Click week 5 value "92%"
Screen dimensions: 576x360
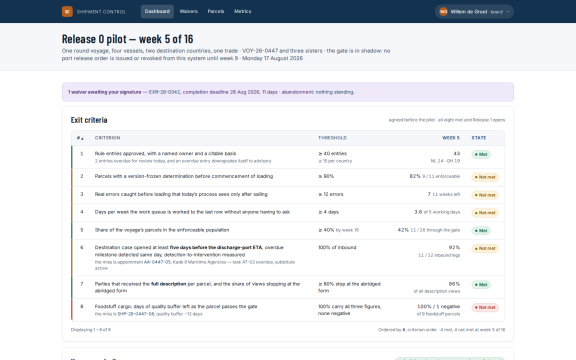click(x=454, y=247)
